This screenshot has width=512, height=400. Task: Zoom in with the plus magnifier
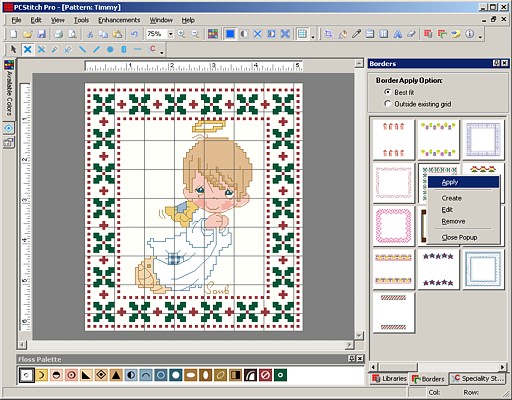click(182, 34)
